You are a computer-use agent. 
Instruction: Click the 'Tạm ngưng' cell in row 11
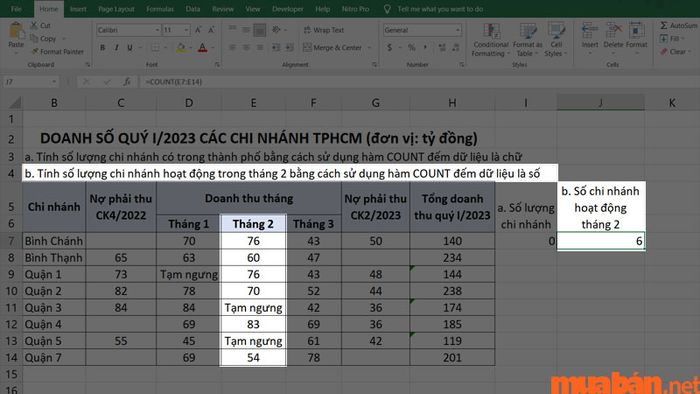[253, 307]
